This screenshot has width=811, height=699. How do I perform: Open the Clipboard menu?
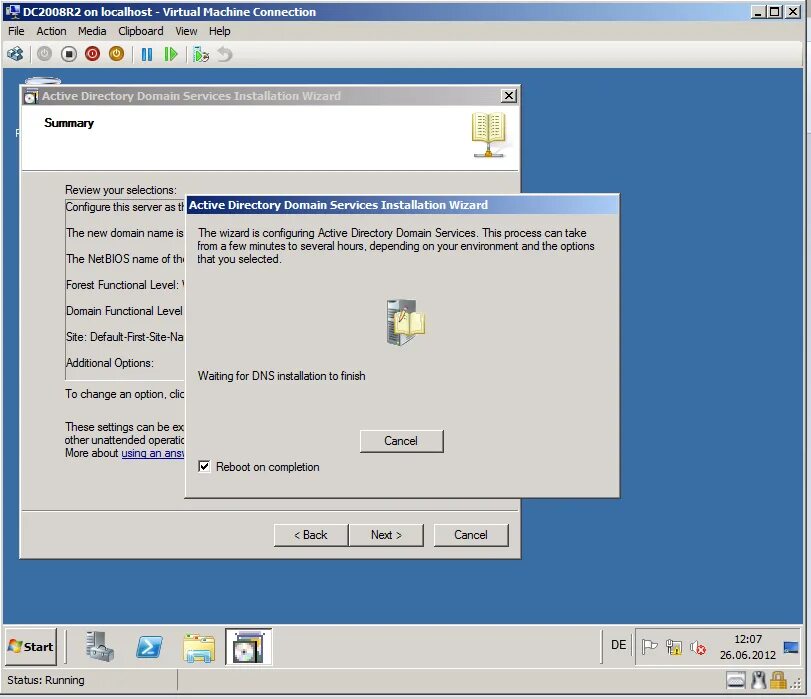pos(141,31)
